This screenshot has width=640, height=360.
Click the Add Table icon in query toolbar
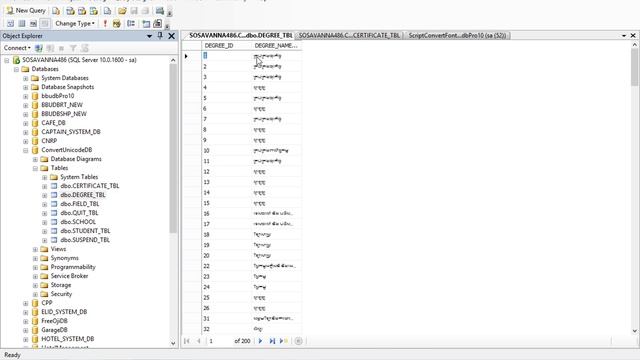(146, 24)
